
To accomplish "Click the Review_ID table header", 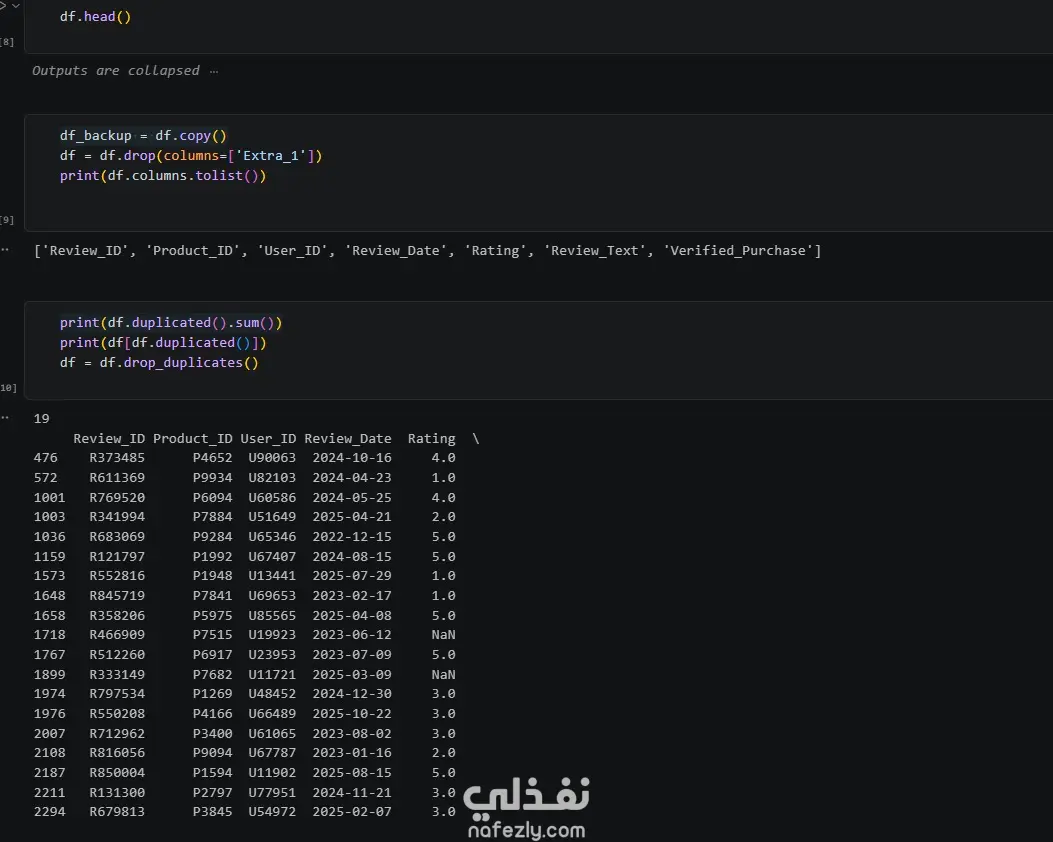I will pyautogui.click(x=109, y=438).
